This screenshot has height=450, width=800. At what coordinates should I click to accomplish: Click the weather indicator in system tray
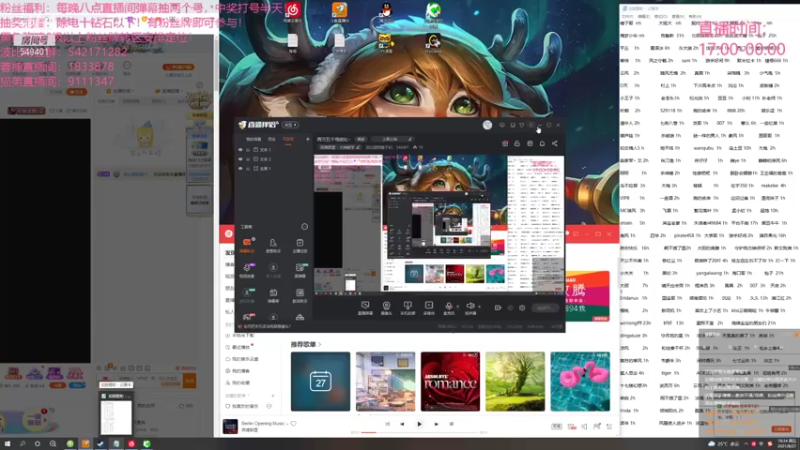(723, 444)
